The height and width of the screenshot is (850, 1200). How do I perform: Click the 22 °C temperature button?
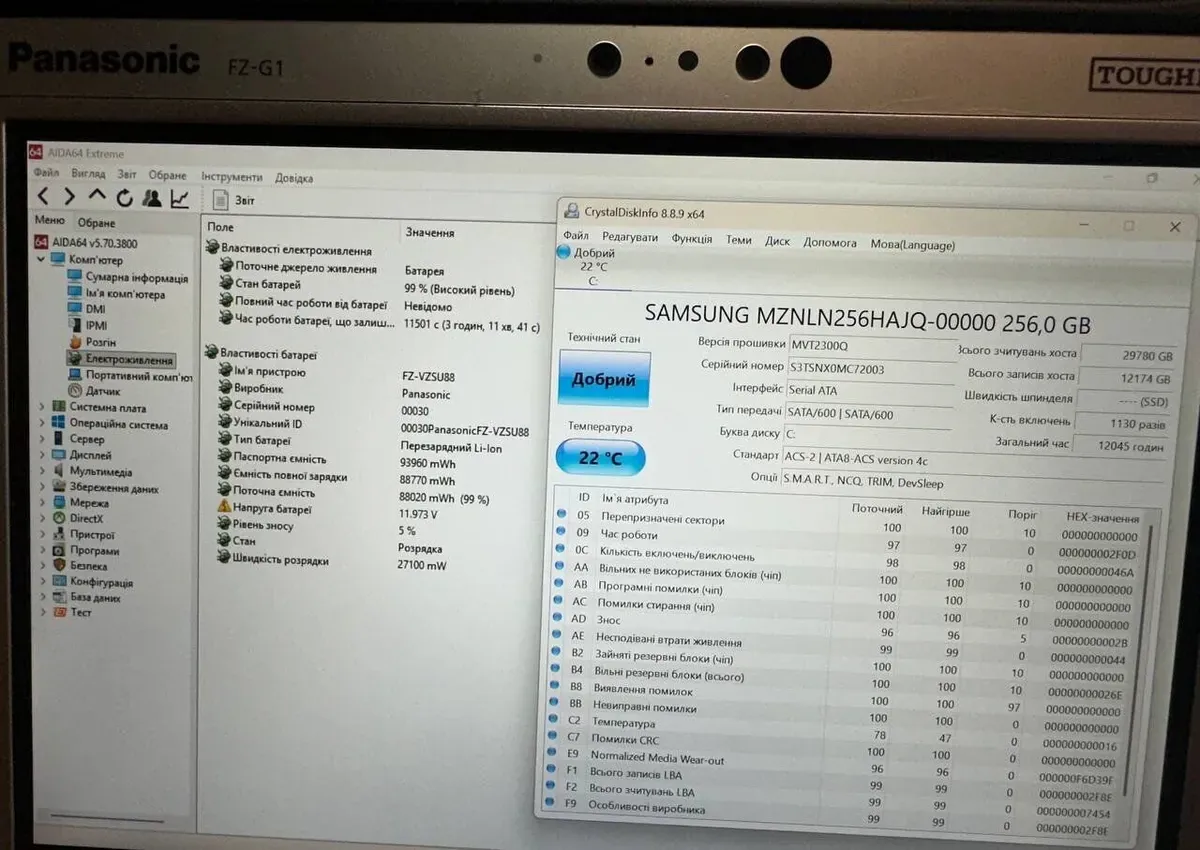click(x=600, y=458)
